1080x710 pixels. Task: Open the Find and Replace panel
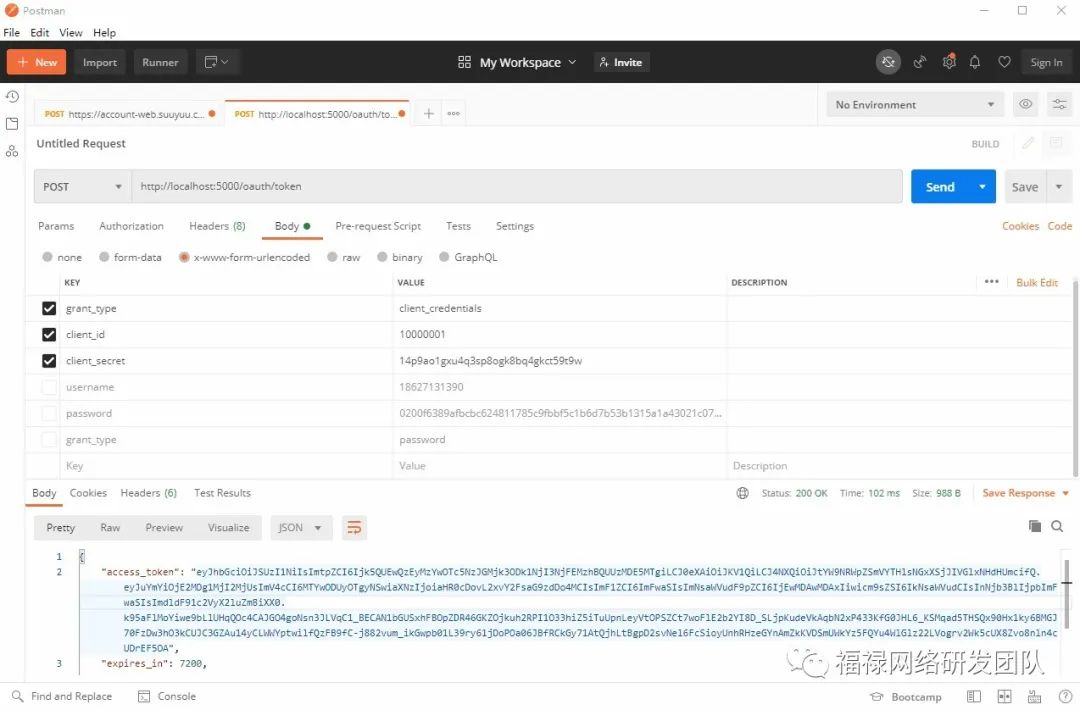(x=62, y=696)
